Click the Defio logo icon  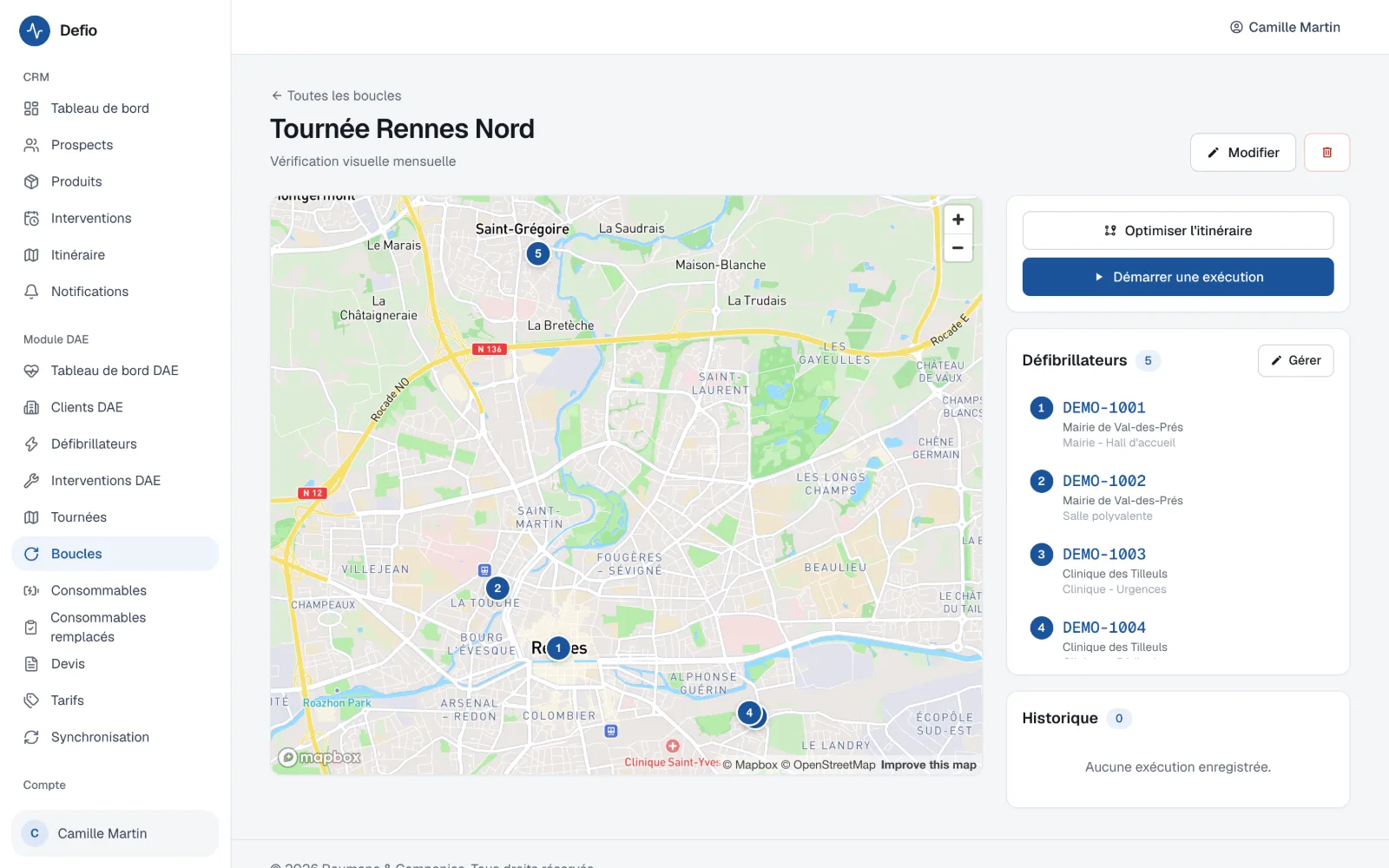click(35, 30)
